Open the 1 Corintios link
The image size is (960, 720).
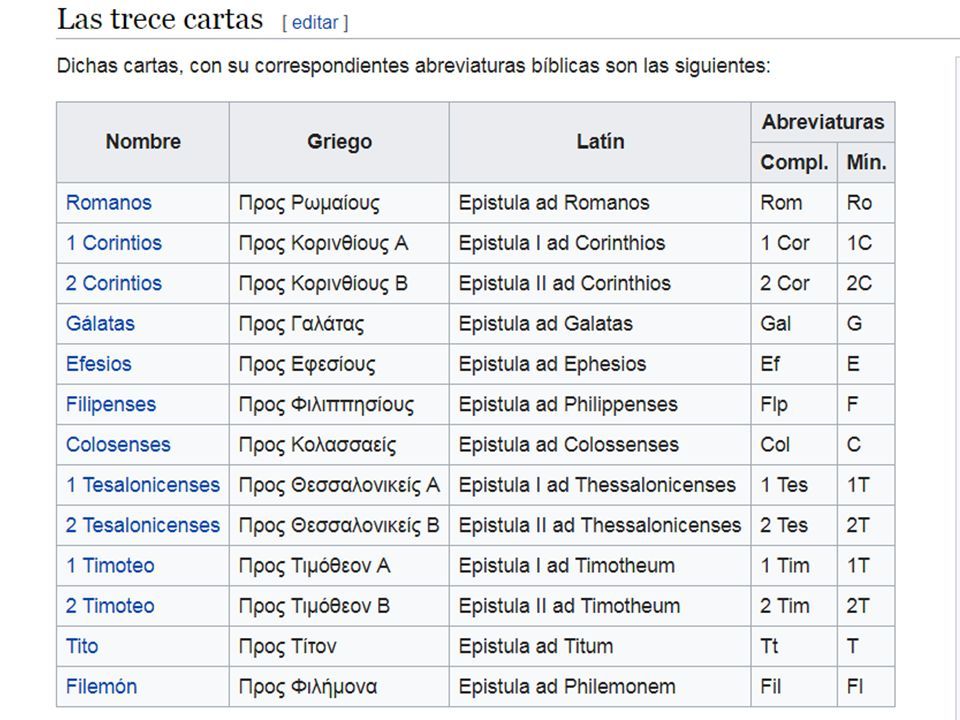click(x=114, y=243)
